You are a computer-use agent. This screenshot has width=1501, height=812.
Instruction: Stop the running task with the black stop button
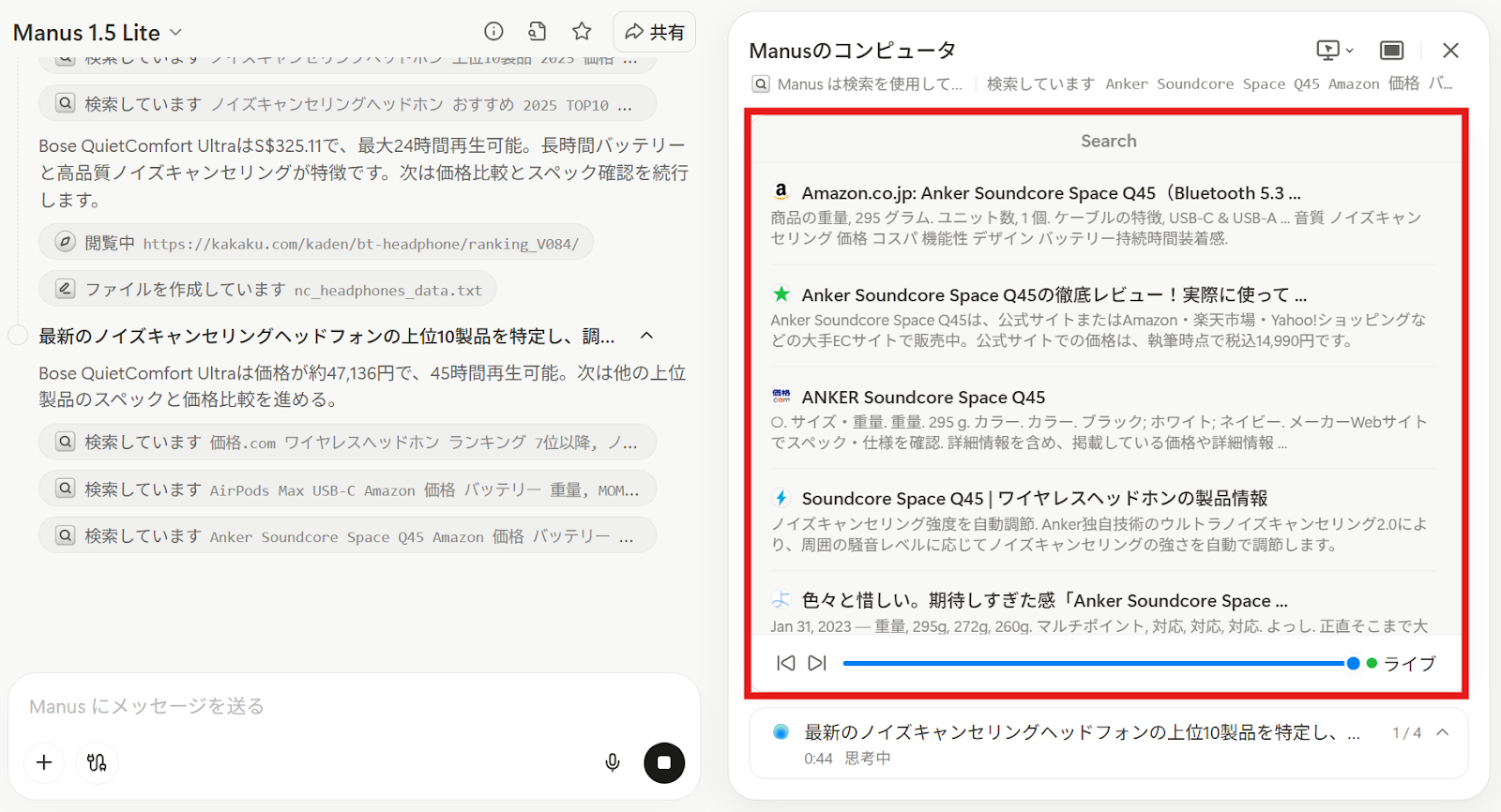(x=664, y=762)
